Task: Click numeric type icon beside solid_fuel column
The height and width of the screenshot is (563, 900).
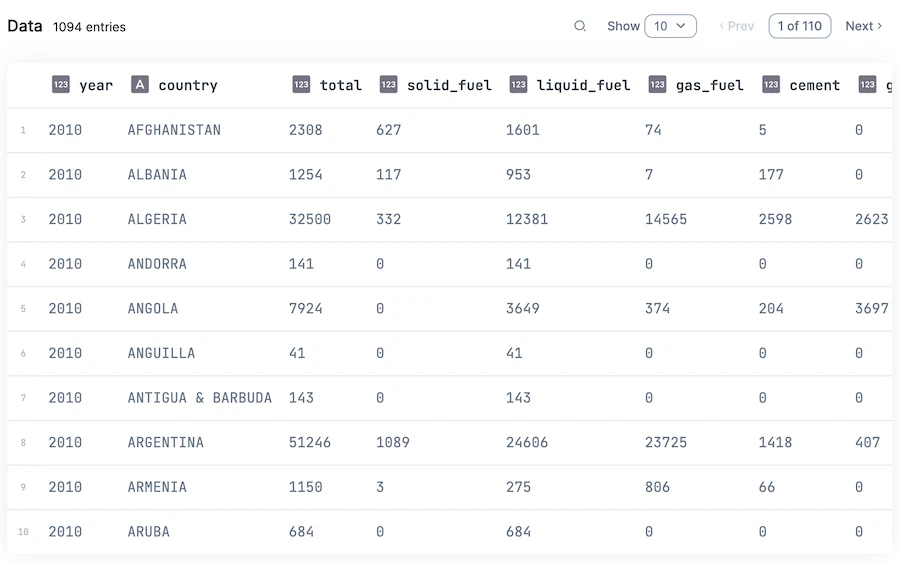Action: point(389,84)
